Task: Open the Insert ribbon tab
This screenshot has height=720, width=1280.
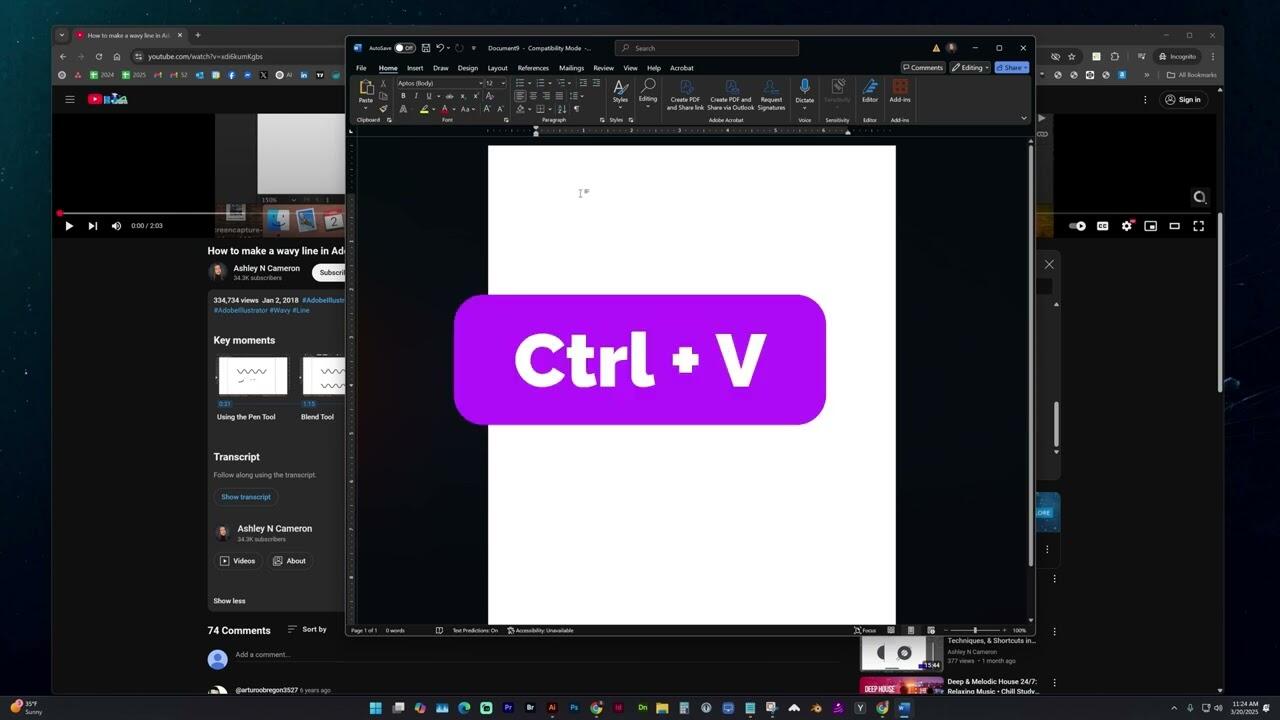Action: [x=415, y=68]
